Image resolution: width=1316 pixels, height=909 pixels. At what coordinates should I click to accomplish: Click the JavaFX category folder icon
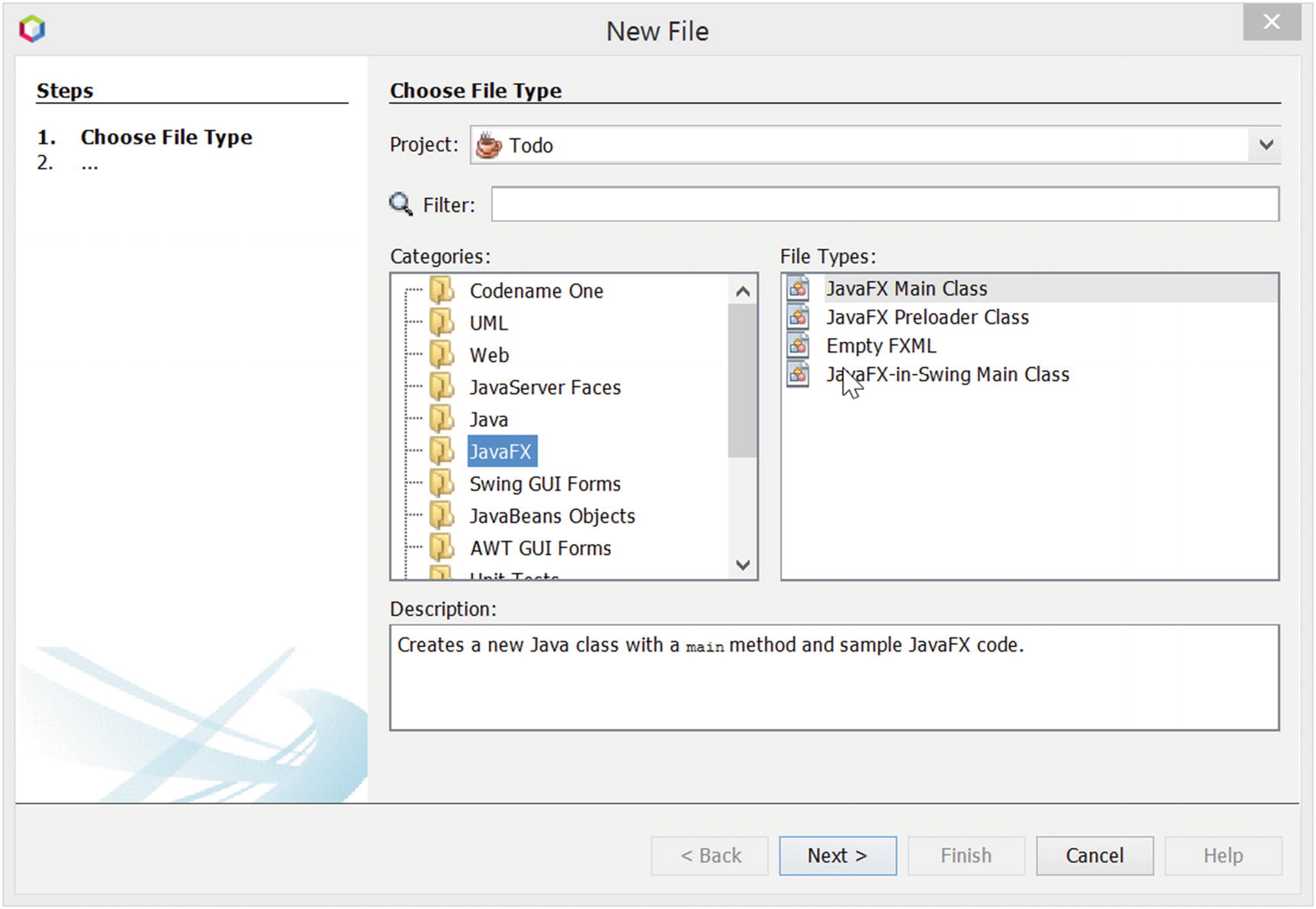coord(442,450)
